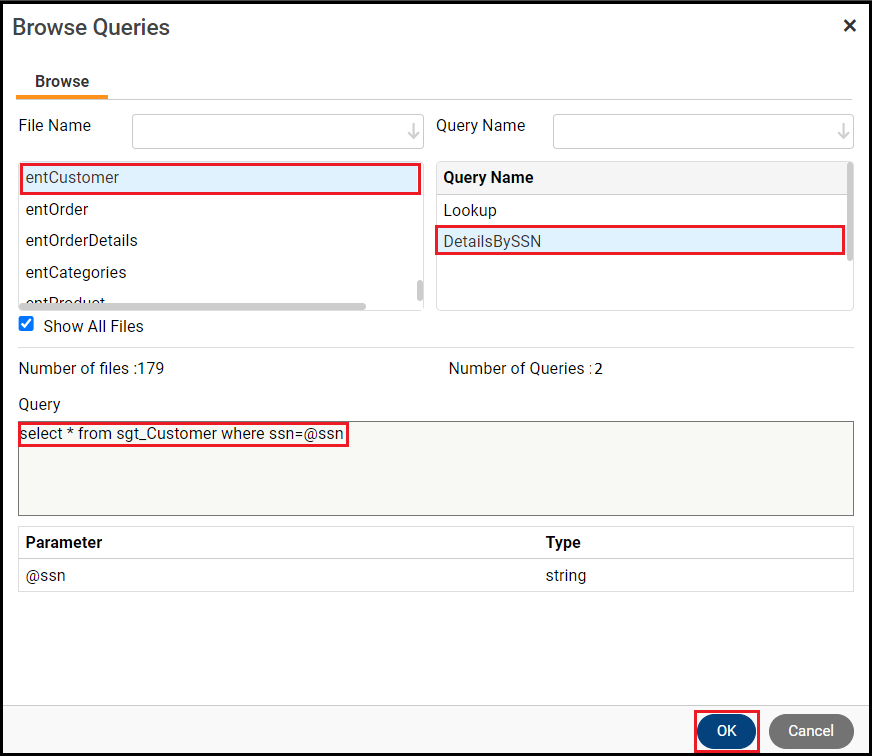Viewport: 872px width, 756px height.
Task: Close the Browse Queries dialog
Action: coord(849,26)
